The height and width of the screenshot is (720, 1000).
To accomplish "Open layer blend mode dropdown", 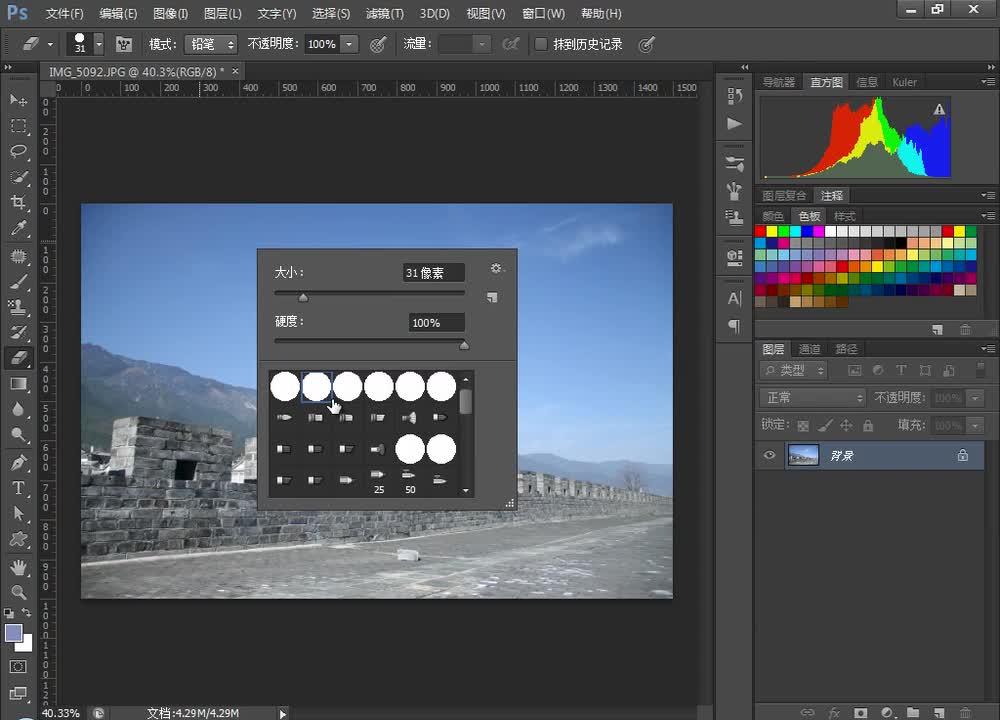I will click(x=812, y=398).
